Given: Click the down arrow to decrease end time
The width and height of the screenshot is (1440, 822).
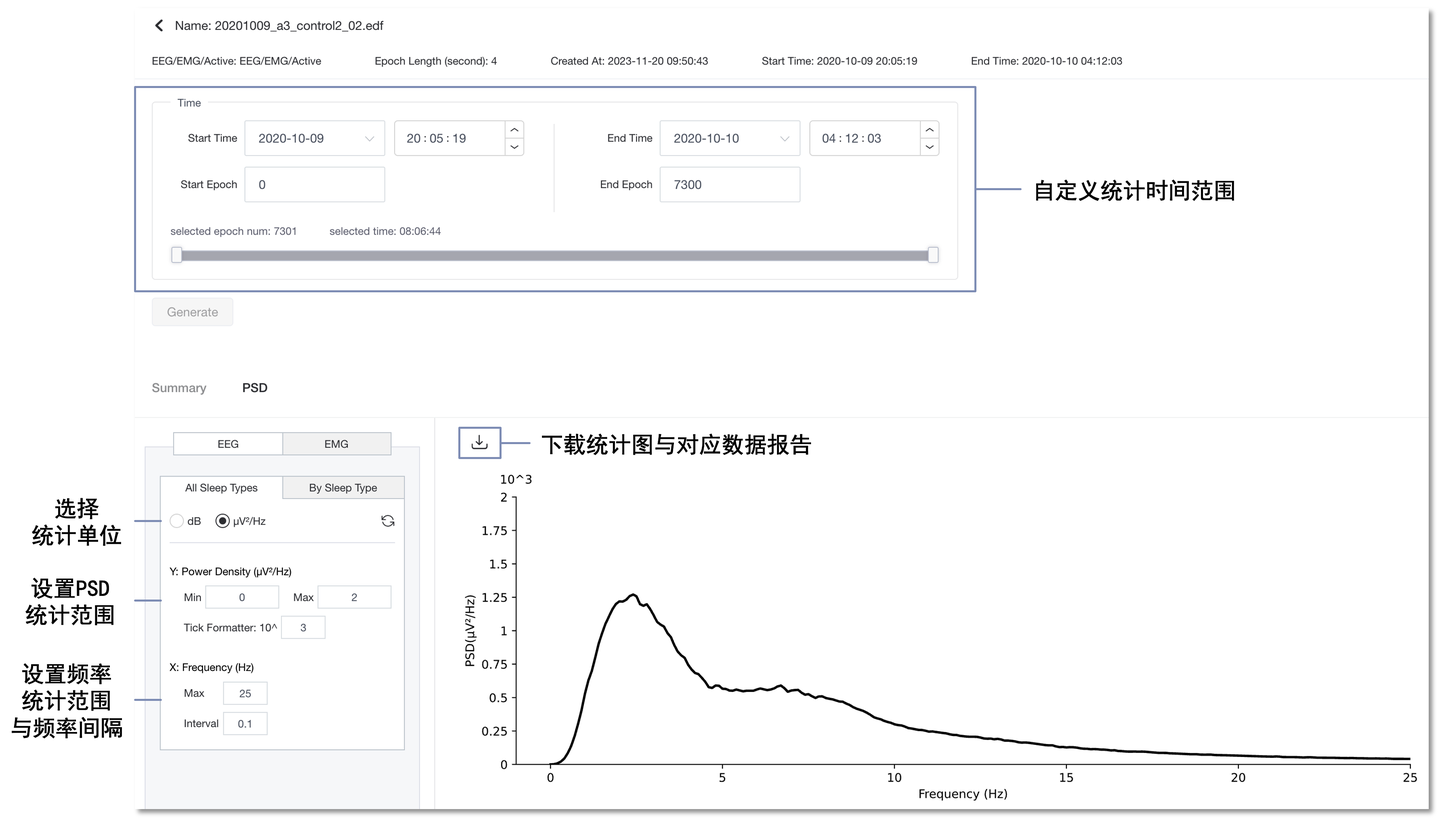Looking at the screenshot, I should 928,146.
